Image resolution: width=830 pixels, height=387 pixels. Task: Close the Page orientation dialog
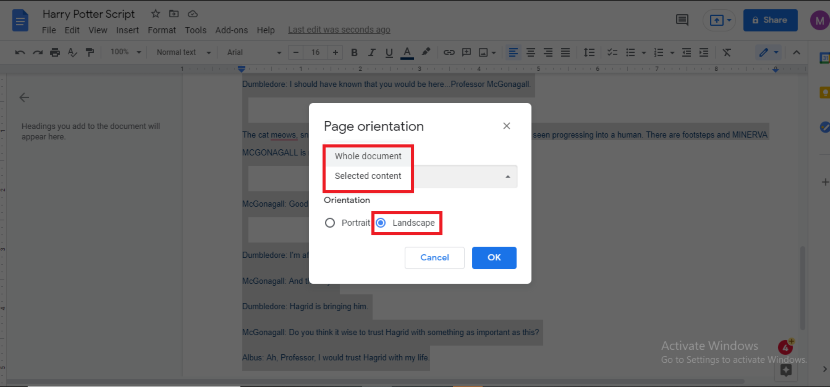tap(507, 126)
